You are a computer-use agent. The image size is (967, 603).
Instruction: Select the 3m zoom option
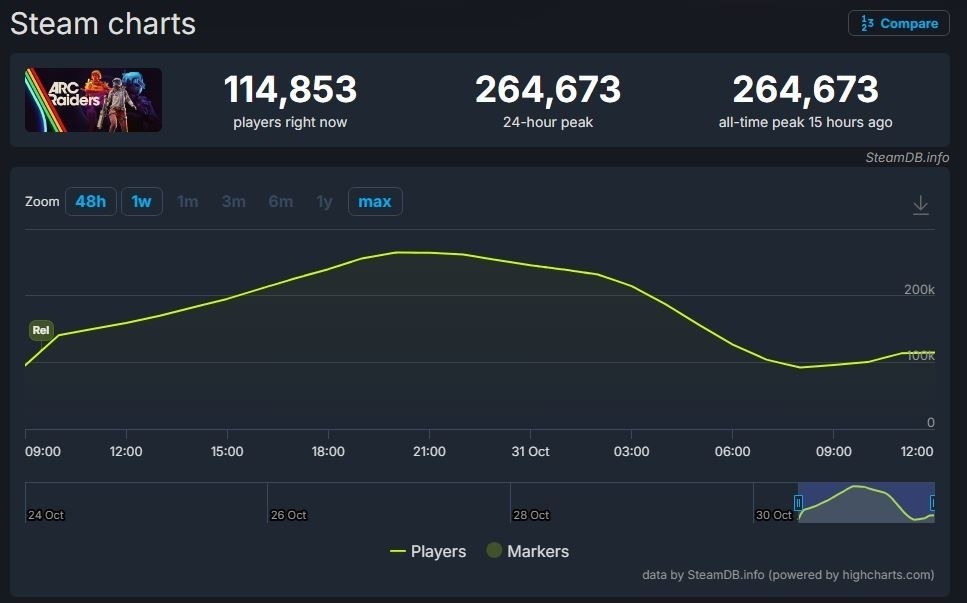tap(233, 202)
